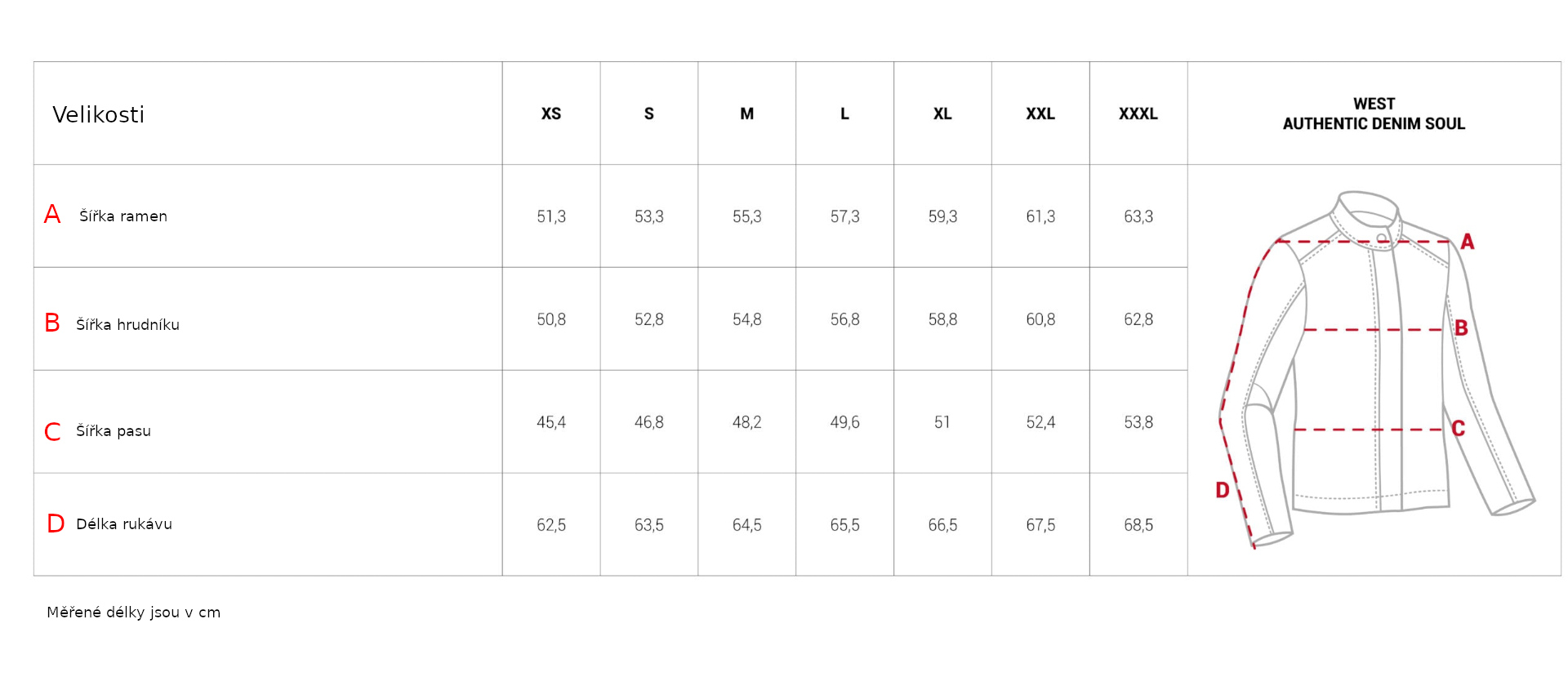This screenshot has width=1568, height=686.
Task: Click shoulder width value 57,3 for L
Action: (x=844, y=216)
